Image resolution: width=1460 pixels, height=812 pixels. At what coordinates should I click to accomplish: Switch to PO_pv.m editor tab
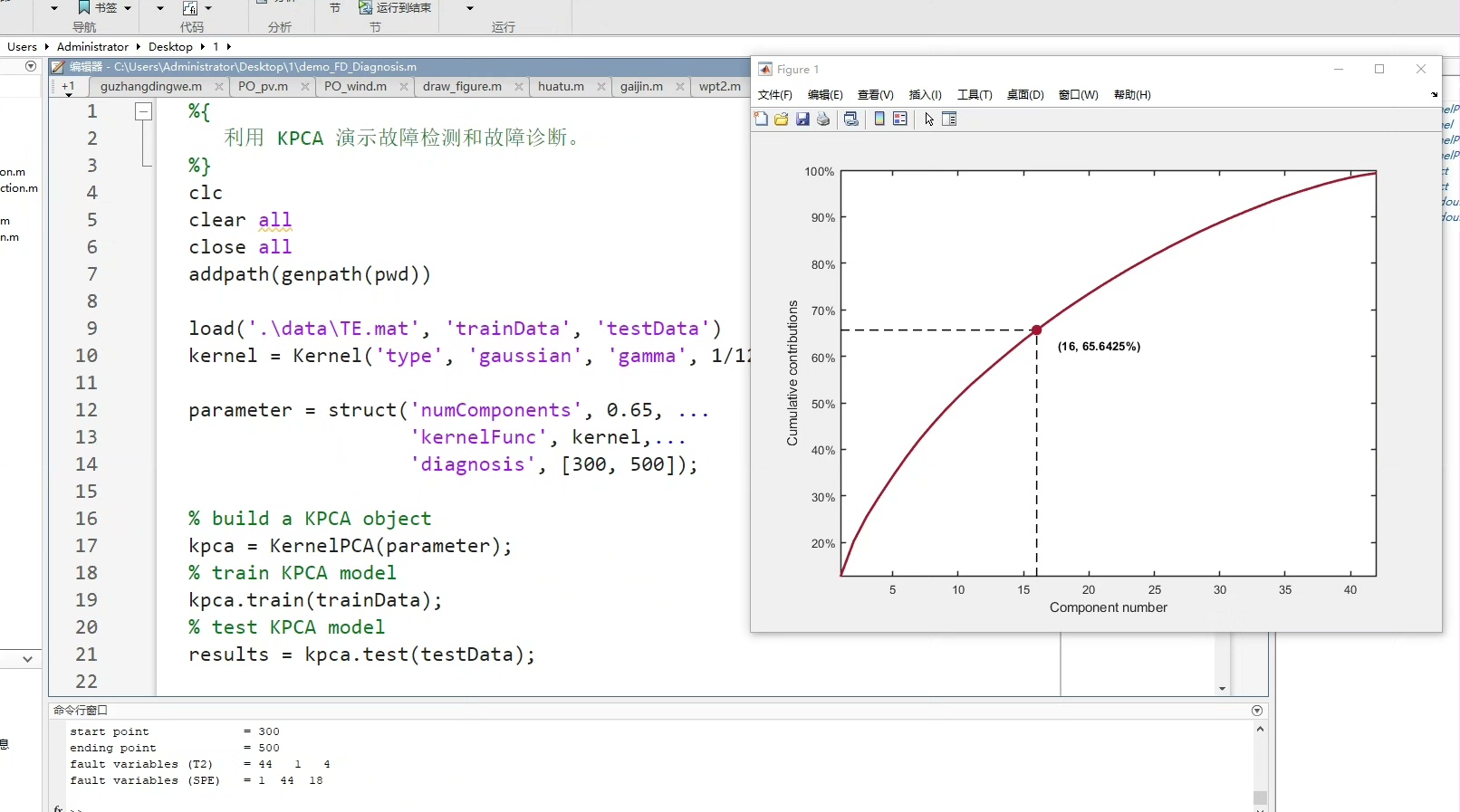click(x=263, y=87)
